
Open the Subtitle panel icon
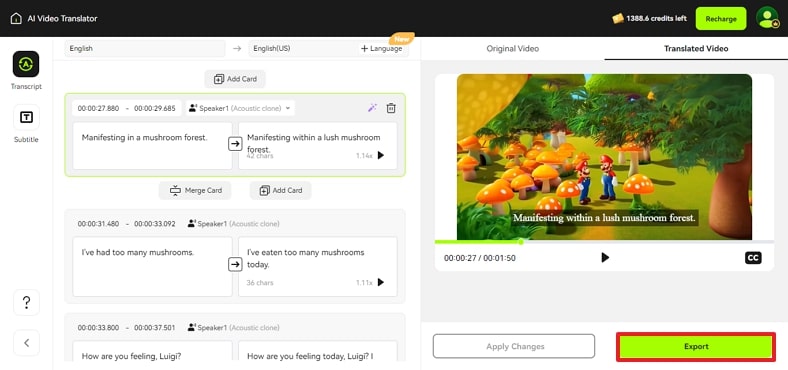coord(26,117)
